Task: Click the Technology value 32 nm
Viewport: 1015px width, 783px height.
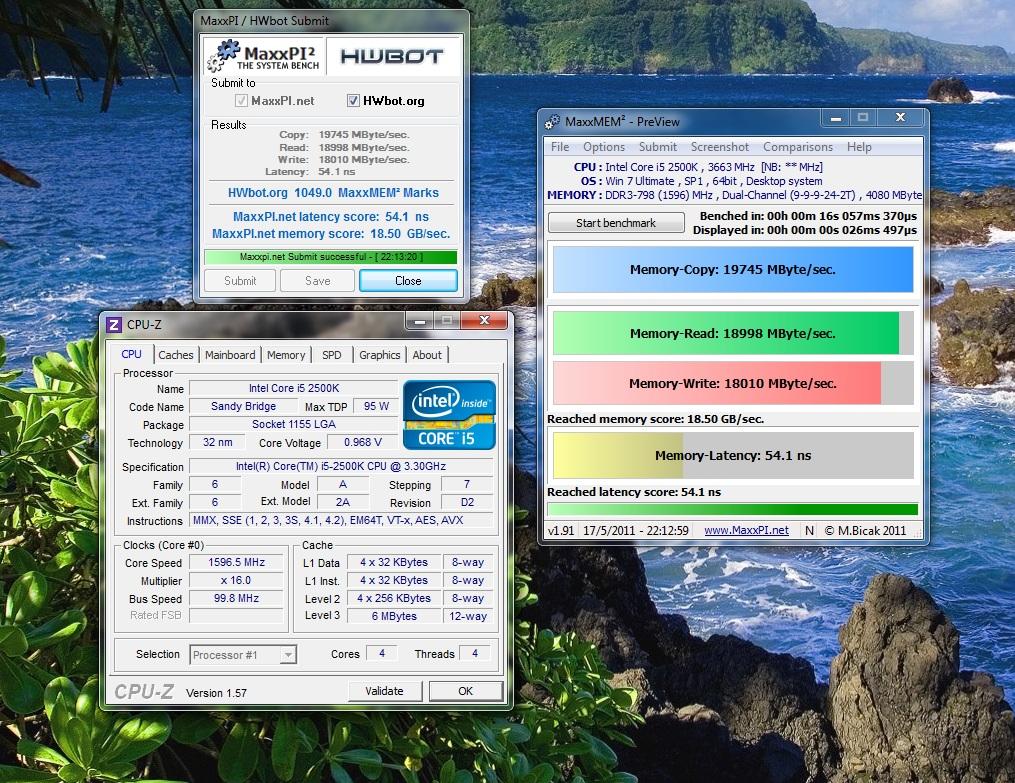Action: click(x=218, y=442)
